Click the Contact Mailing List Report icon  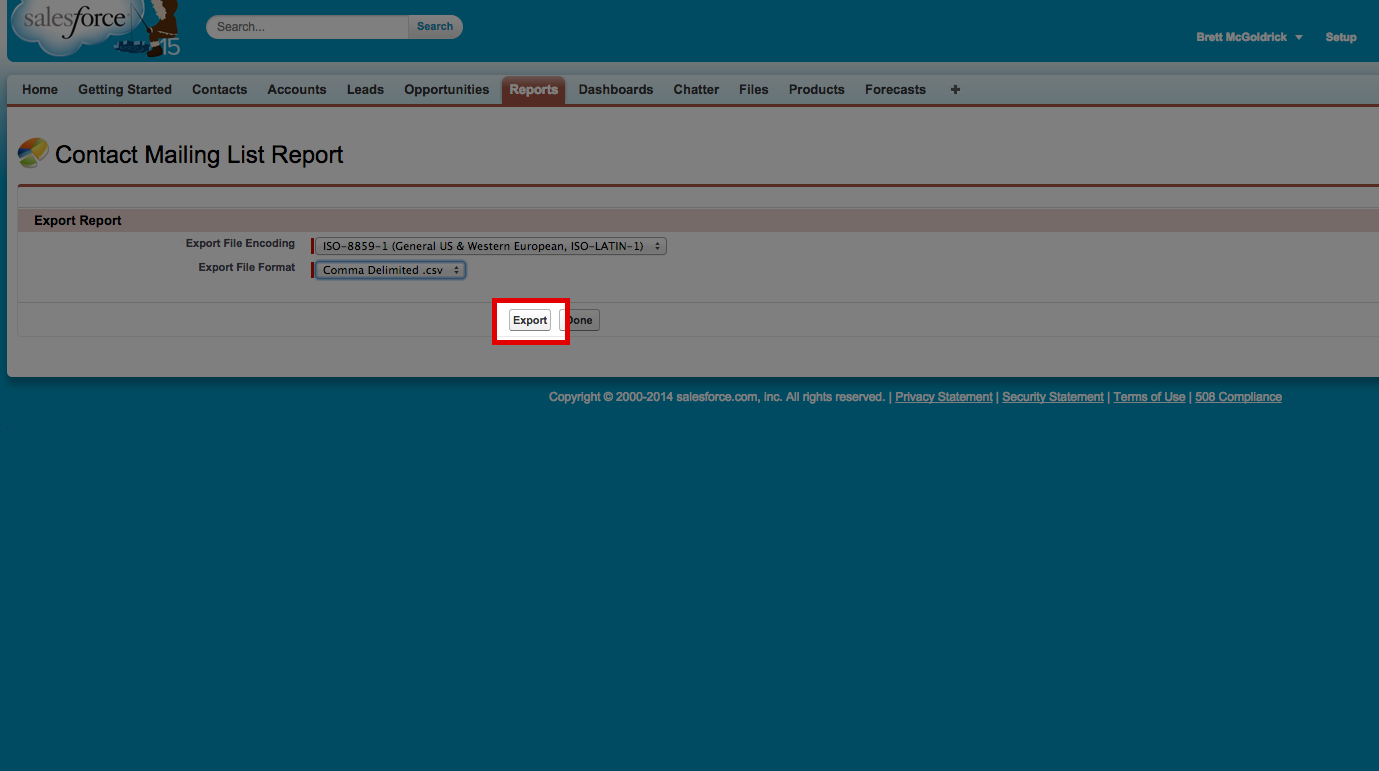33,153
